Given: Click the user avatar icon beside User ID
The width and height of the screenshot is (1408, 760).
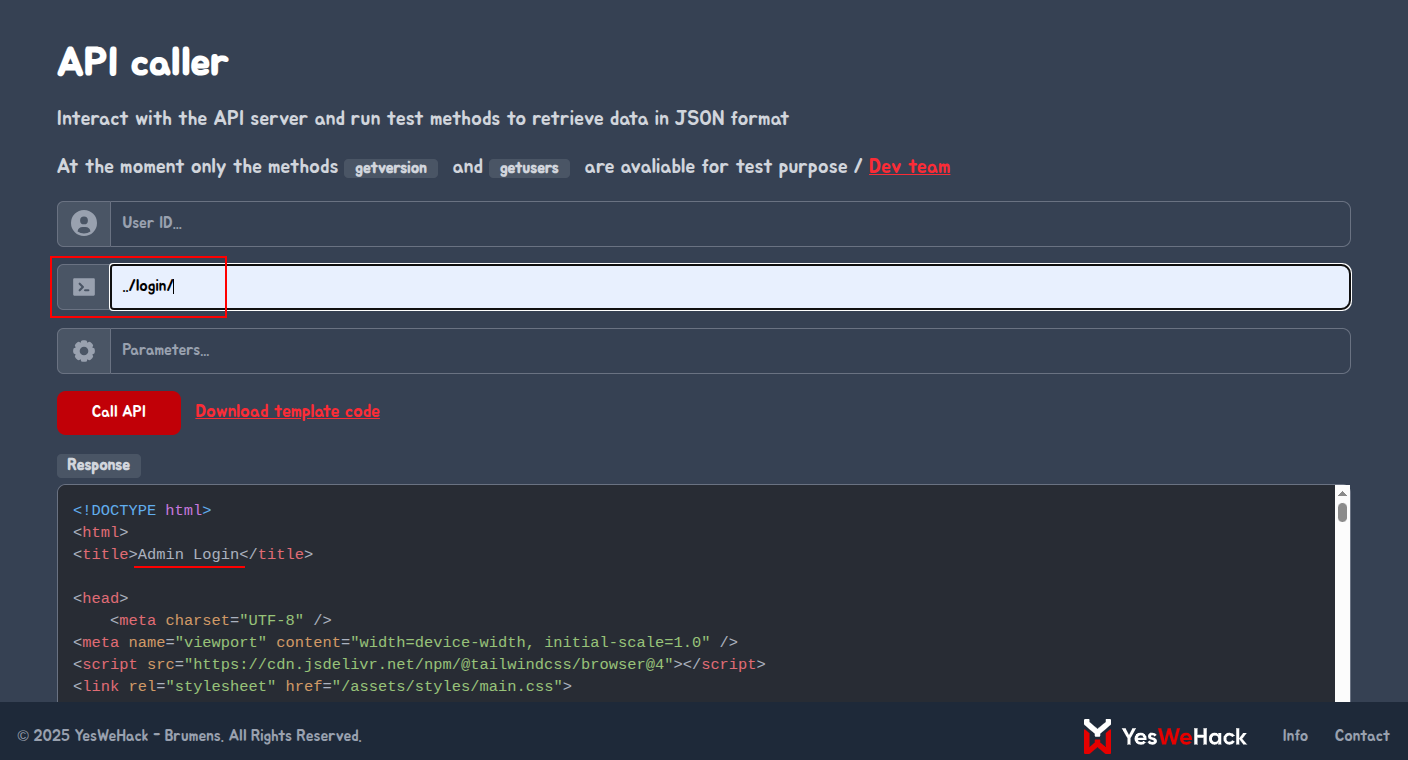Looking at the screenshot, I should (84, 223).
